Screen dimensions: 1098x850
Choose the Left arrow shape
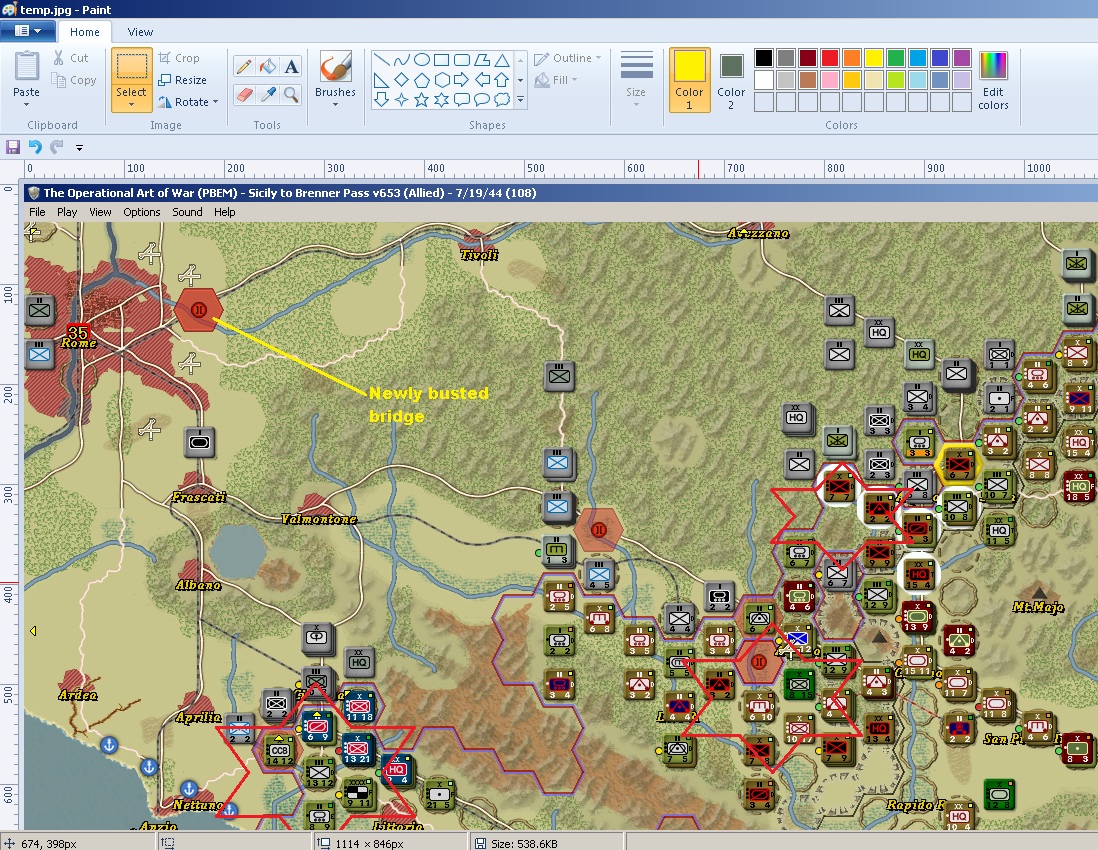pyautogui.click(x=482, y=80)
